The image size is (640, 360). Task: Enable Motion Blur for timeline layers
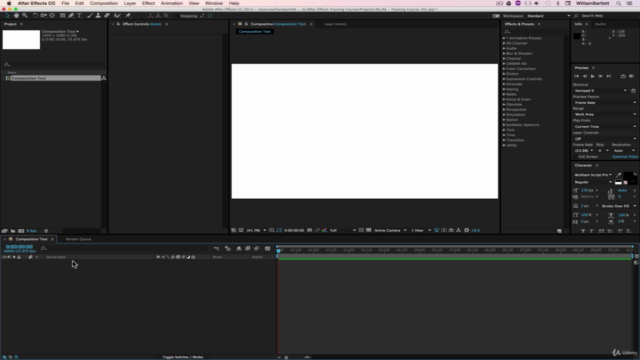coord(256,249)
